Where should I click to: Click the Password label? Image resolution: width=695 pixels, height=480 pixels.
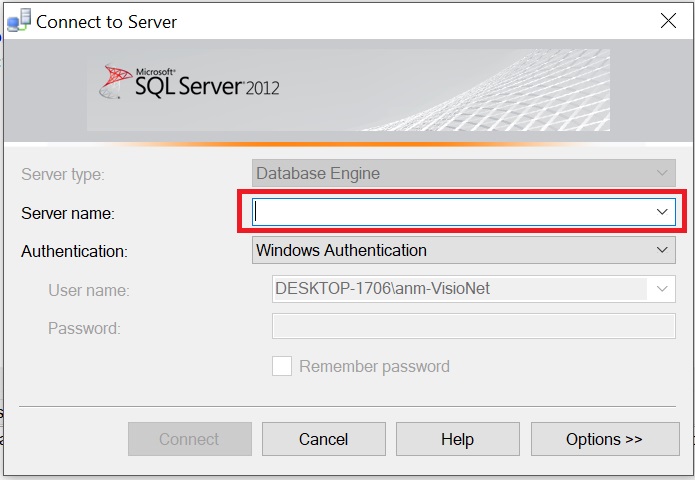point(84,328)
